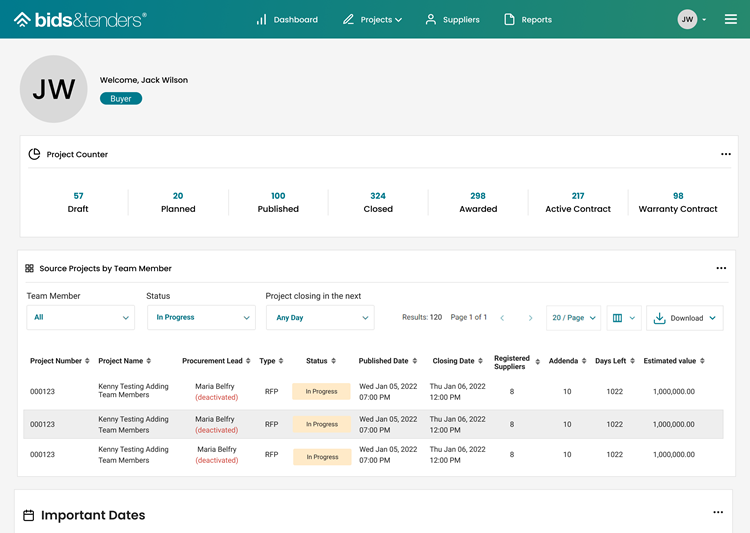
Task: View the 324 Closed projects count
Action: click(378, 202)
